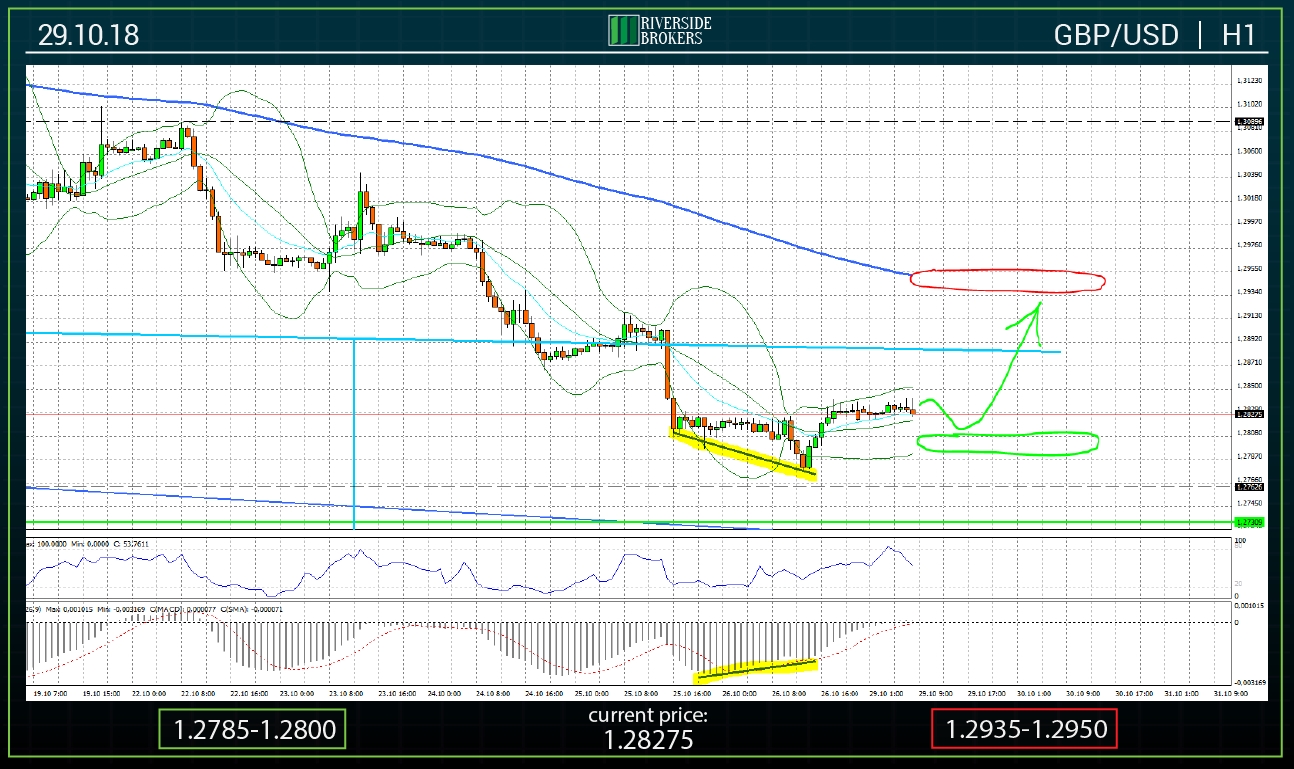Click the 1.28275 price tag on axis

(x=1250, y=414)
